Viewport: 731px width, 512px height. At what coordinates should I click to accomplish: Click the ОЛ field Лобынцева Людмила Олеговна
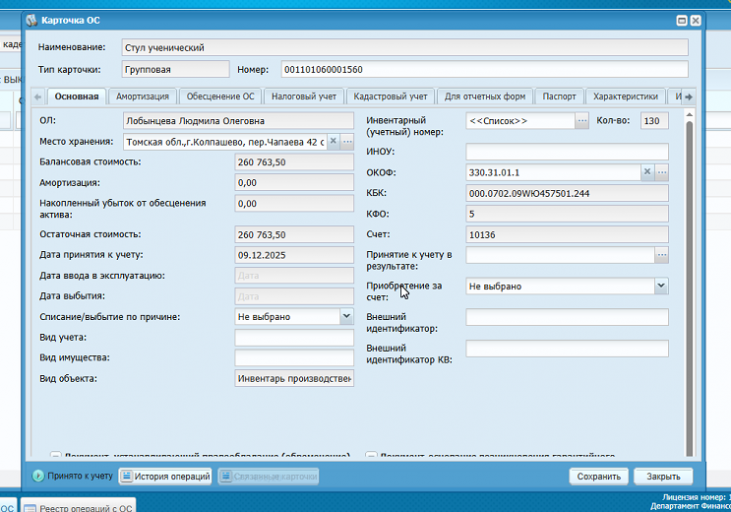pos(238,121)
